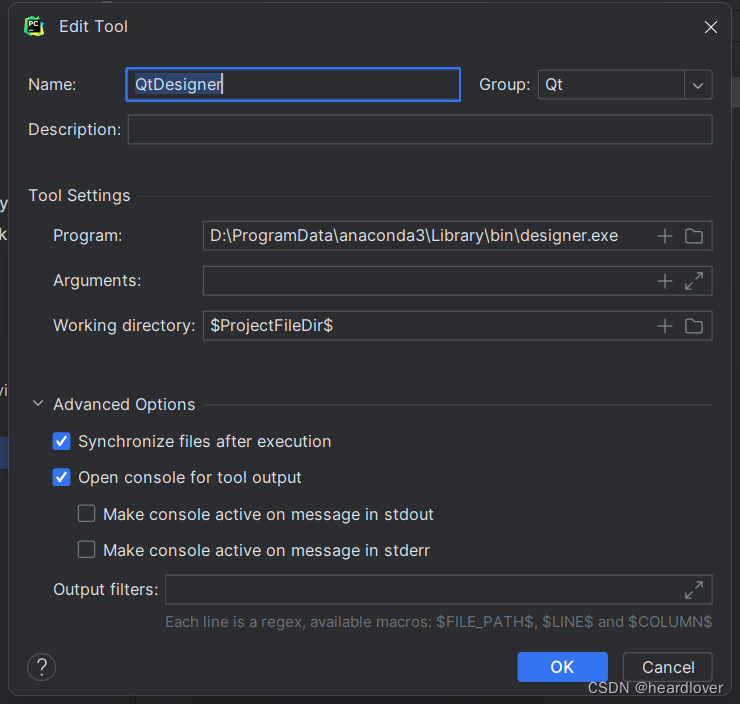Image resolution: width=740 pixels, height=704 pixels.
Task: Enable Make console active on stderr
Action: pyautogui.click(x=86, y=550)
